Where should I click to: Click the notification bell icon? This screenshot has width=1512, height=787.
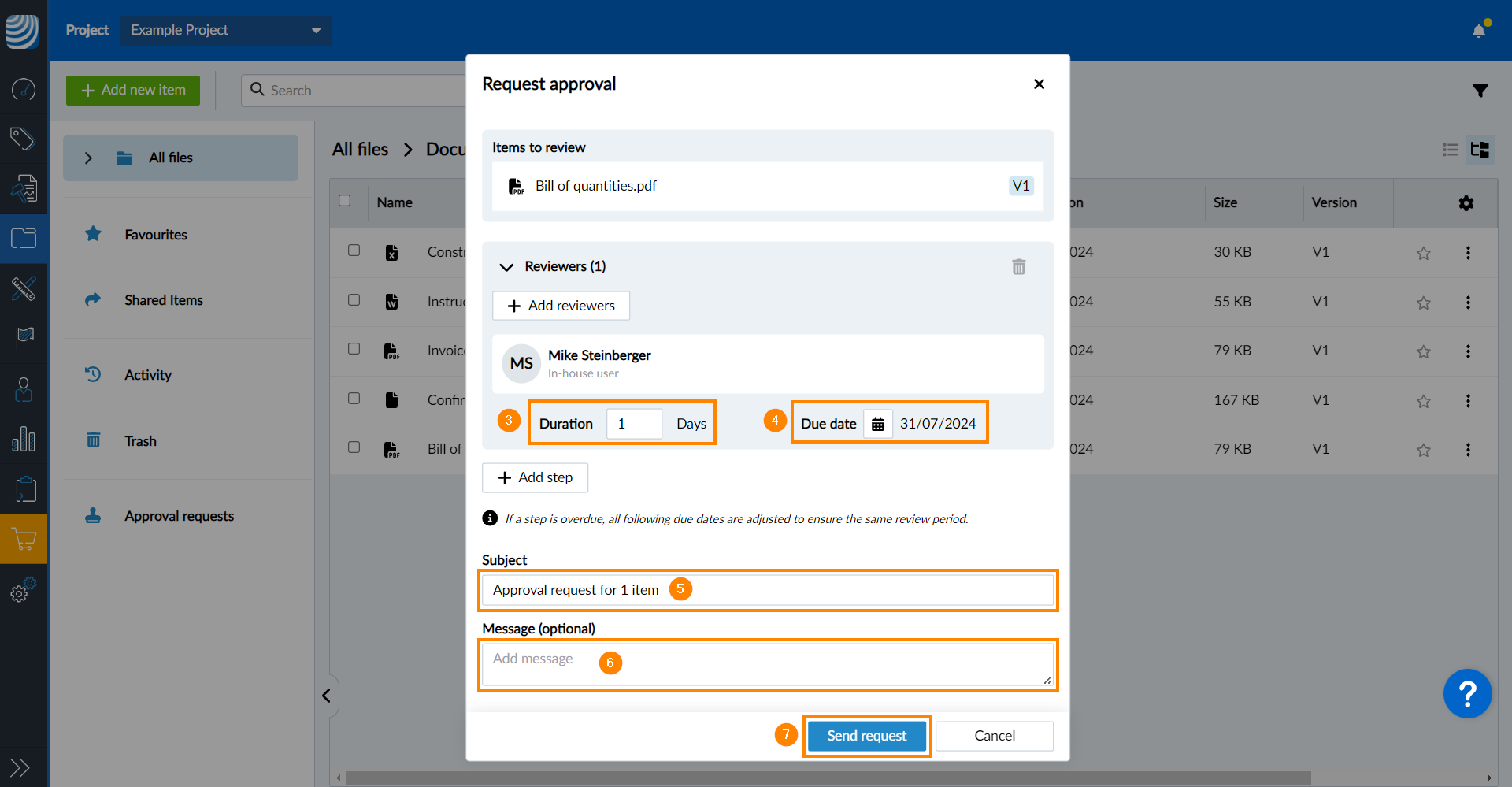tap(1478, 31)
